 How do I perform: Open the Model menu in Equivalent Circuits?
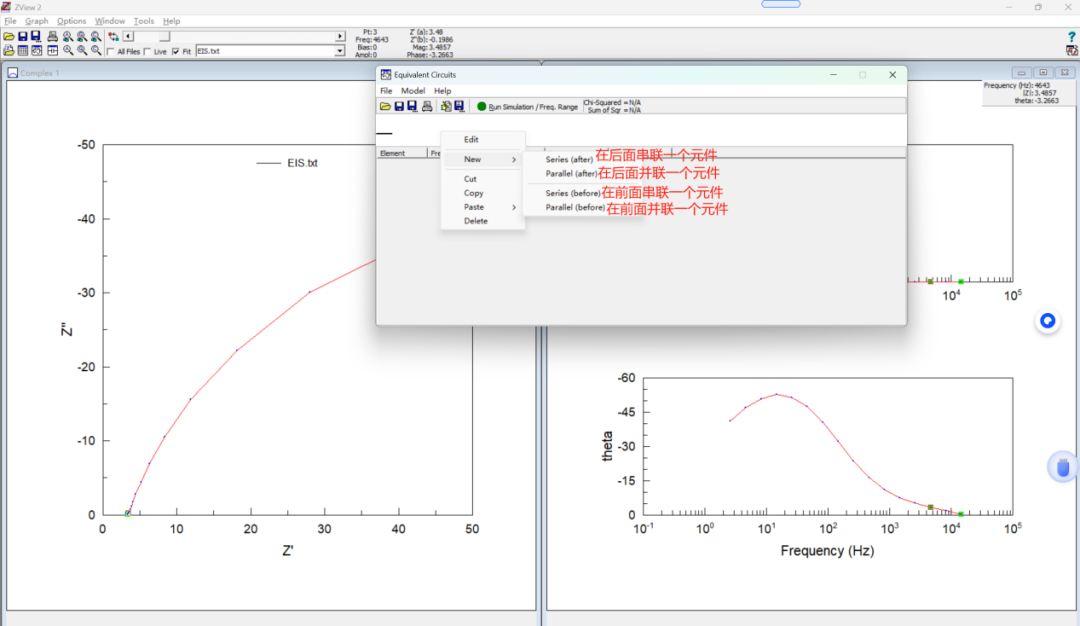(413, 91)
